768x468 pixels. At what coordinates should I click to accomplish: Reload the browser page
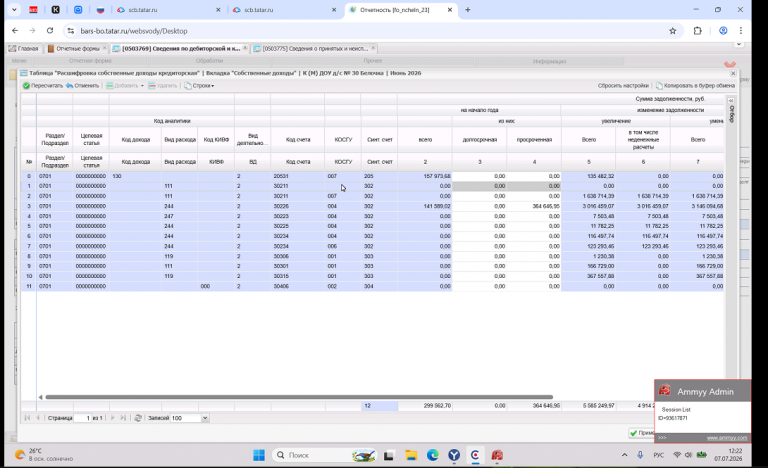[x=50, y=31]
